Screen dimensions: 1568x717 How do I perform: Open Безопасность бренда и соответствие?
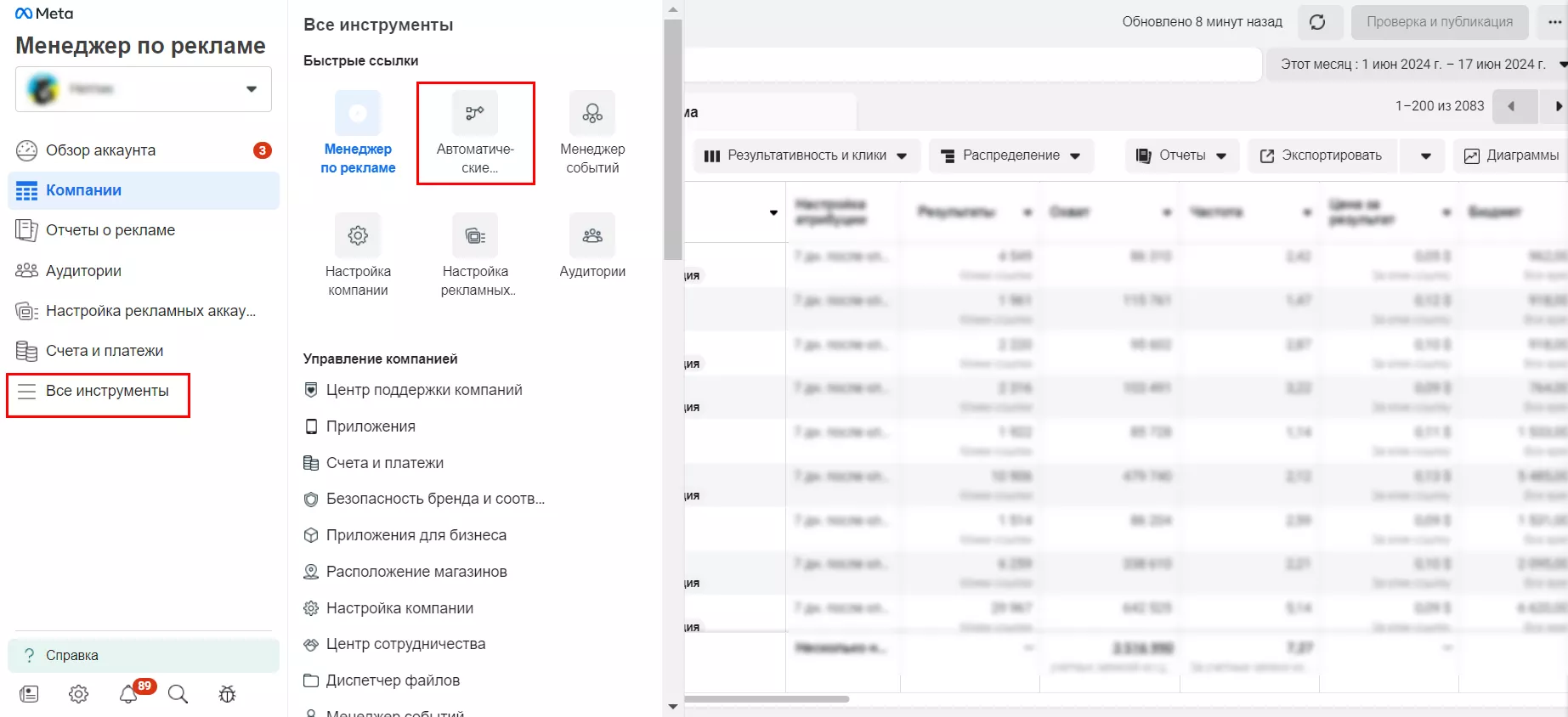pyautogui.click(x=424, y=499)
